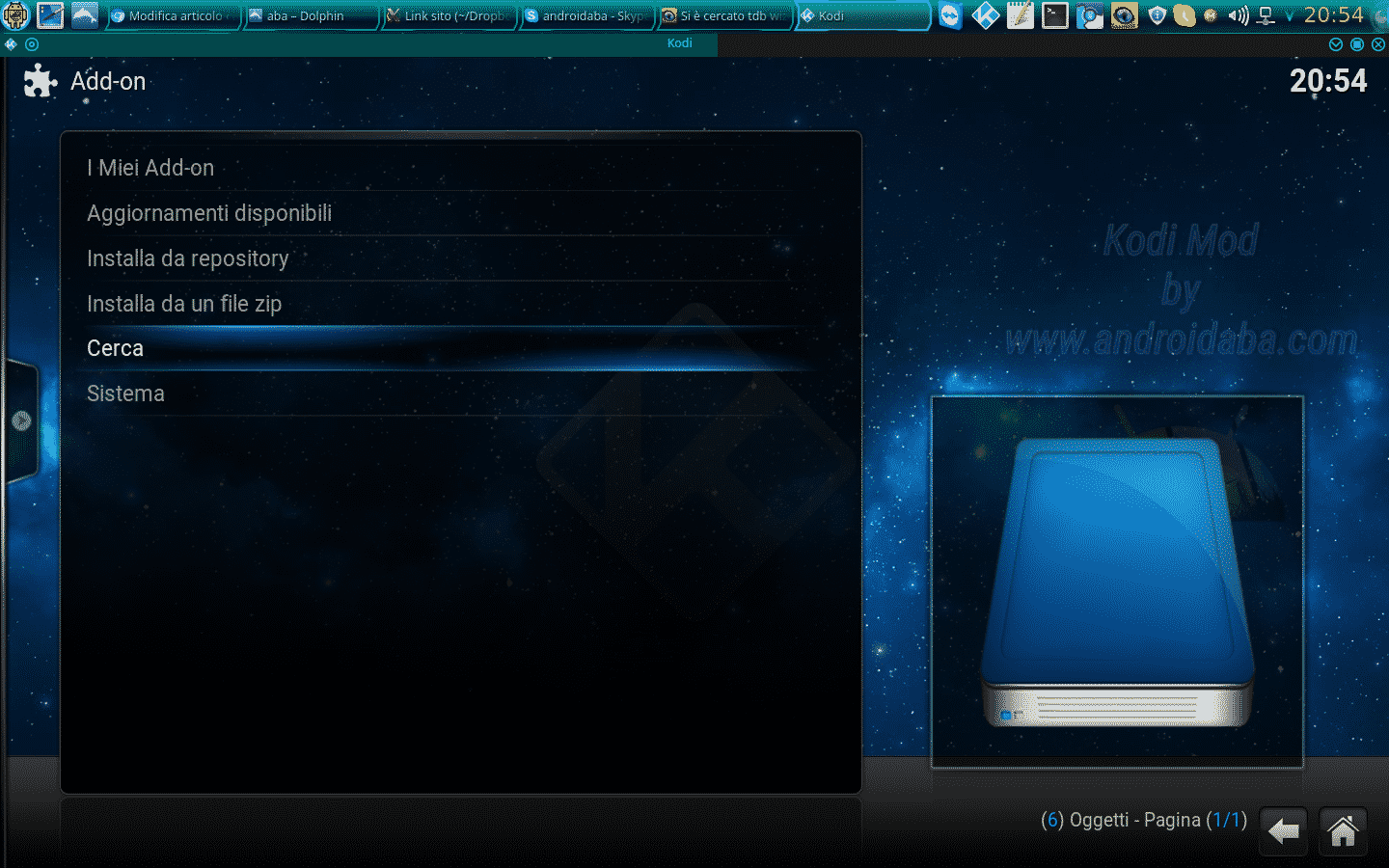Click the back arrow button in Kodi

coord(1283,830)
